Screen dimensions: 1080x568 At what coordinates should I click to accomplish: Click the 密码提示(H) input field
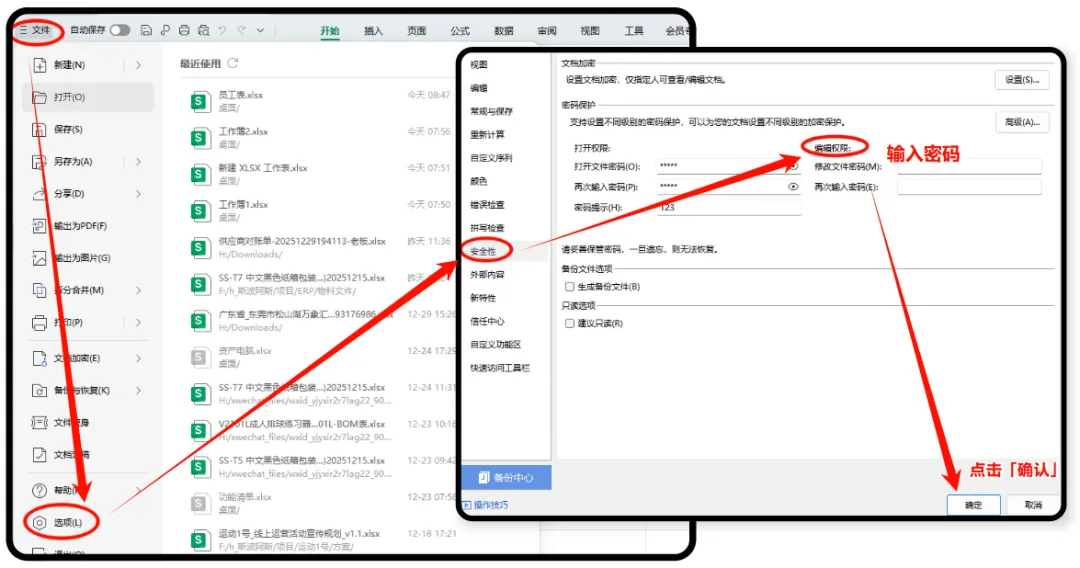tap(729, 207)
